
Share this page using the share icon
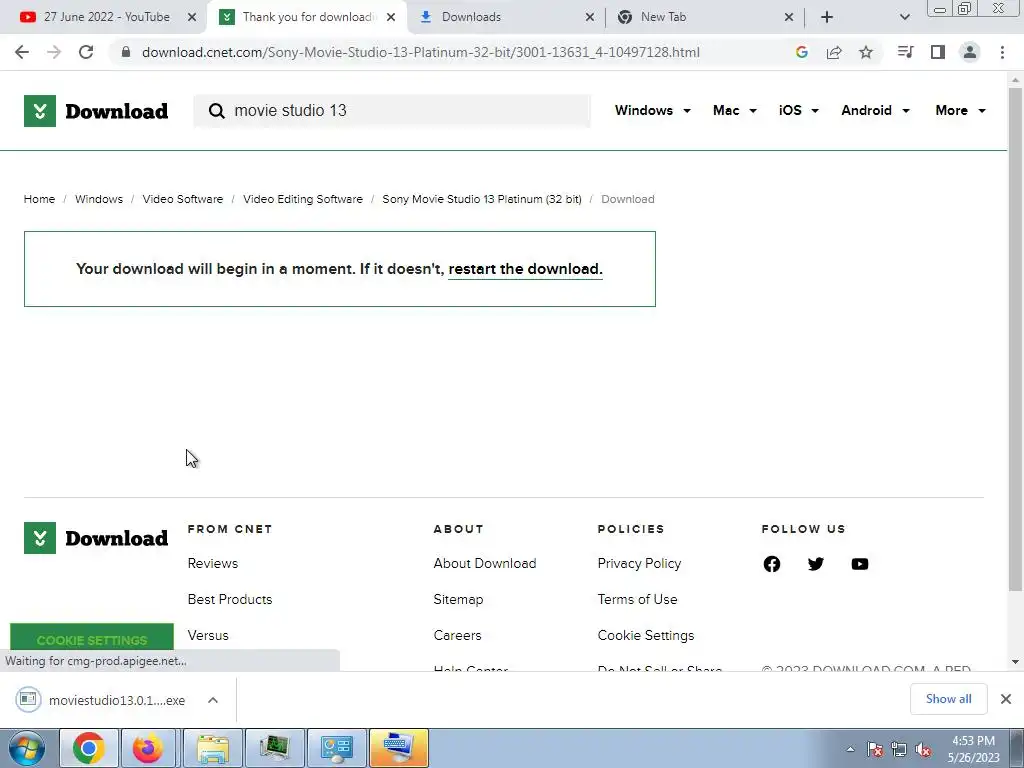pos(833,52)
